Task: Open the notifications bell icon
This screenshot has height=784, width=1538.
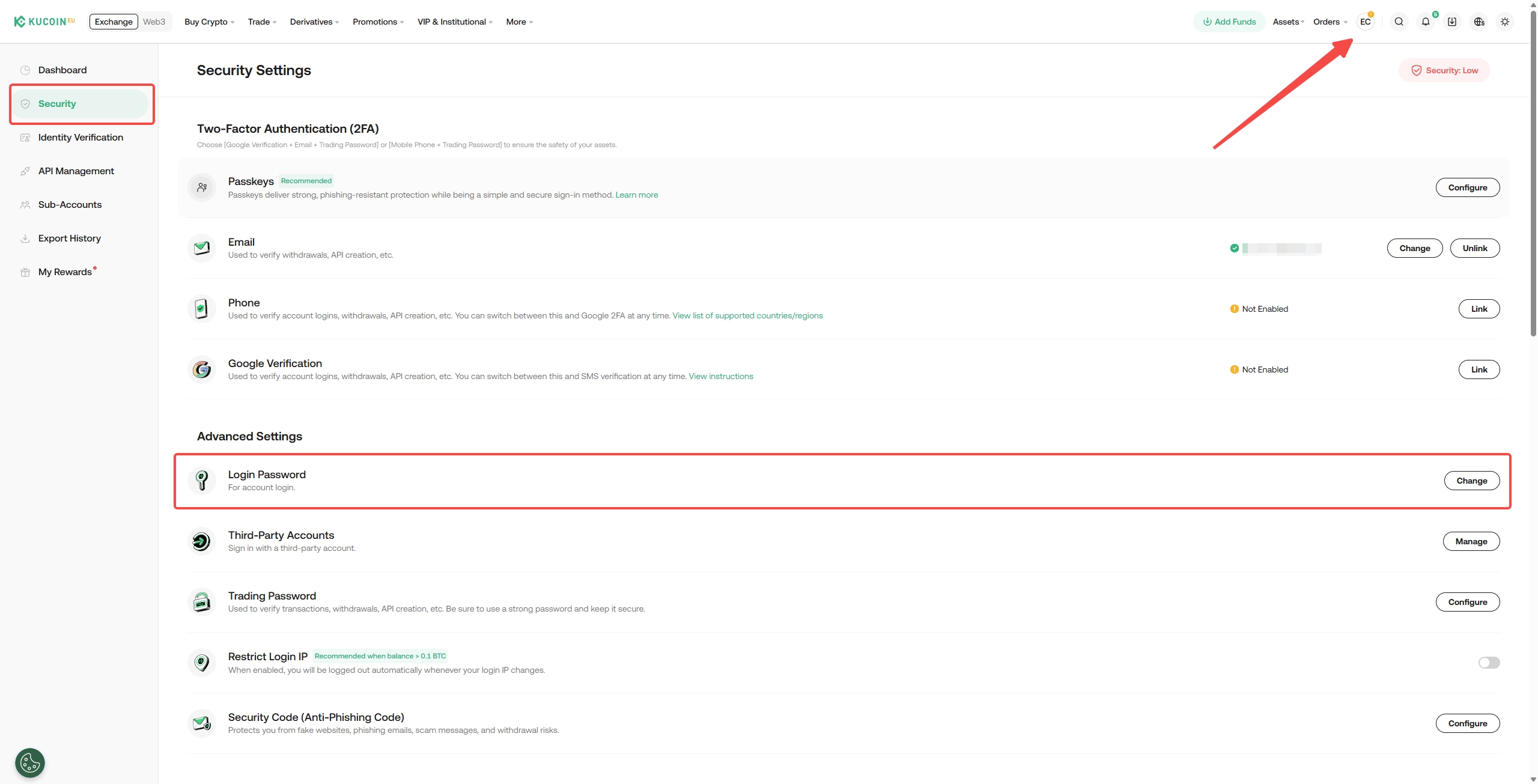Action: (x=1425, y=22)
